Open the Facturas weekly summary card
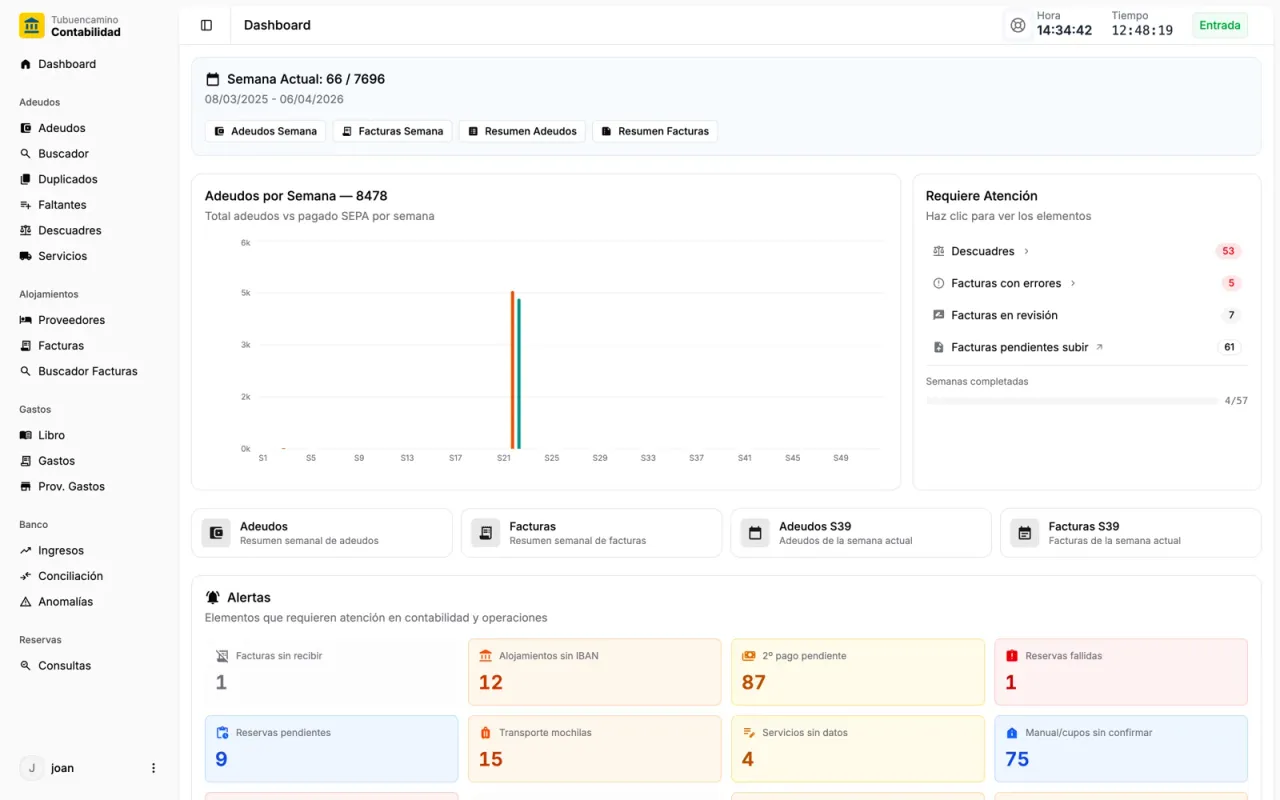 click(x=591, y=533)
